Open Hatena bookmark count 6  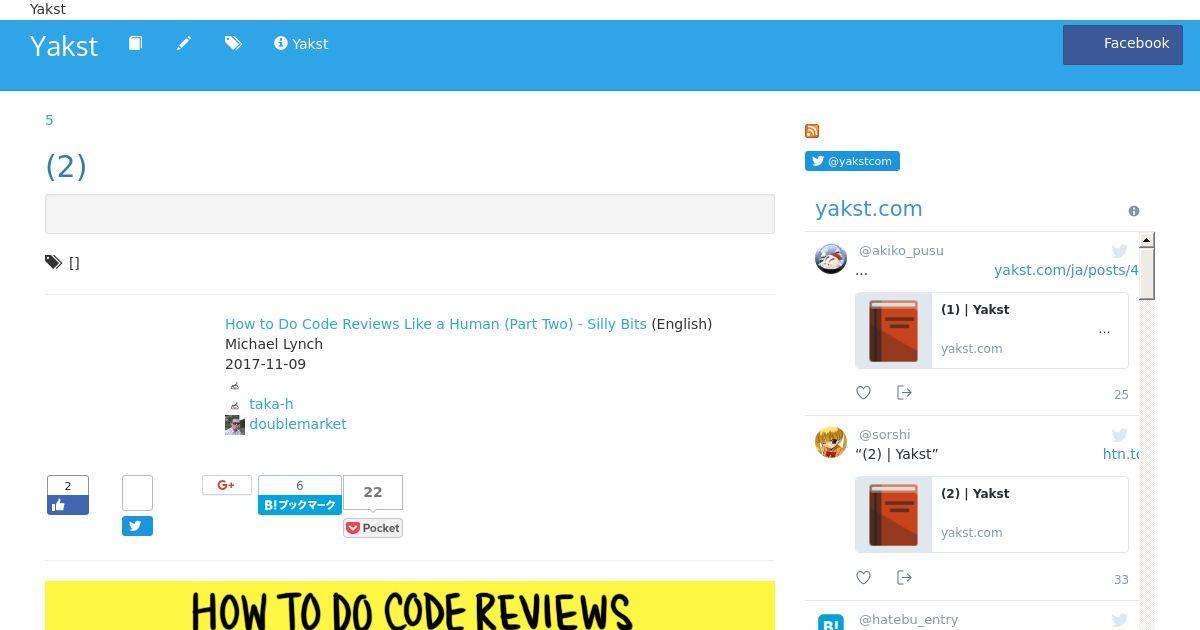pos(300,486)
